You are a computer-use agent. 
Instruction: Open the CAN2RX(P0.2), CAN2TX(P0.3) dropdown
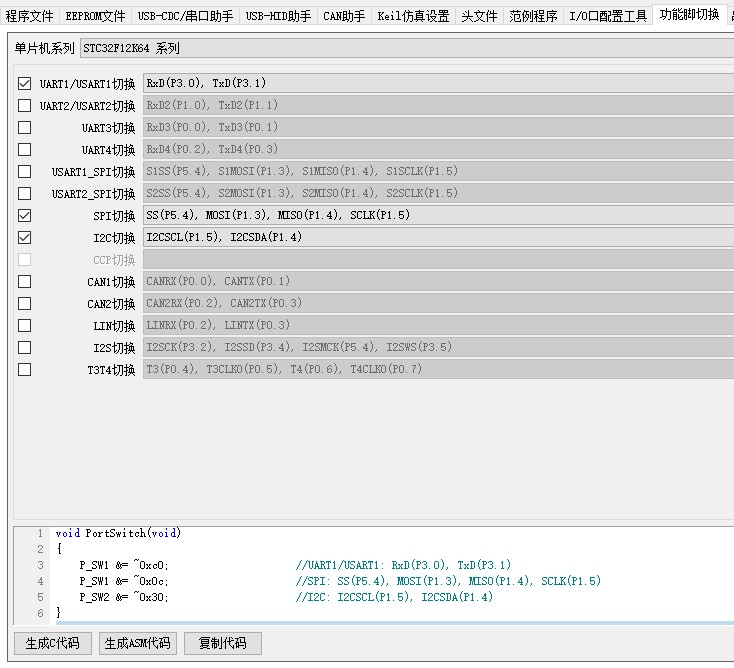[438, 303]
